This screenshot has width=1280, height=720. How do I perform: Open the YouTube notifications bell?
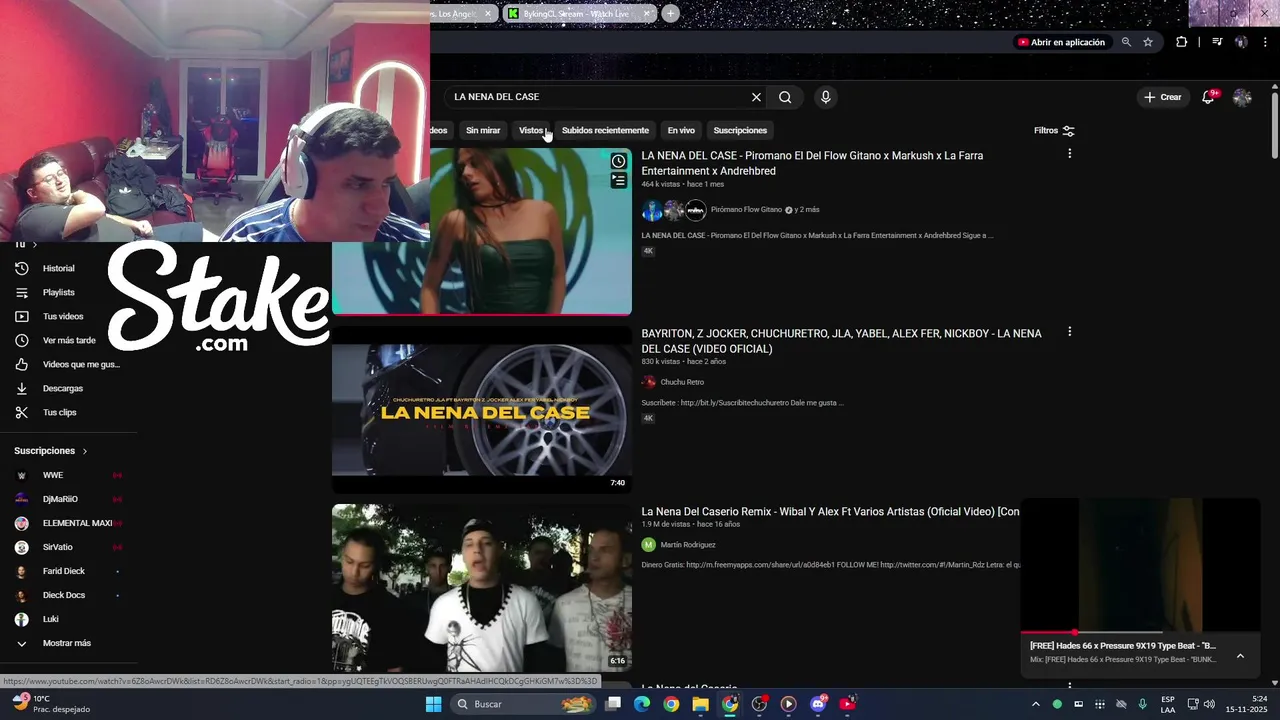click(1208, 97)
